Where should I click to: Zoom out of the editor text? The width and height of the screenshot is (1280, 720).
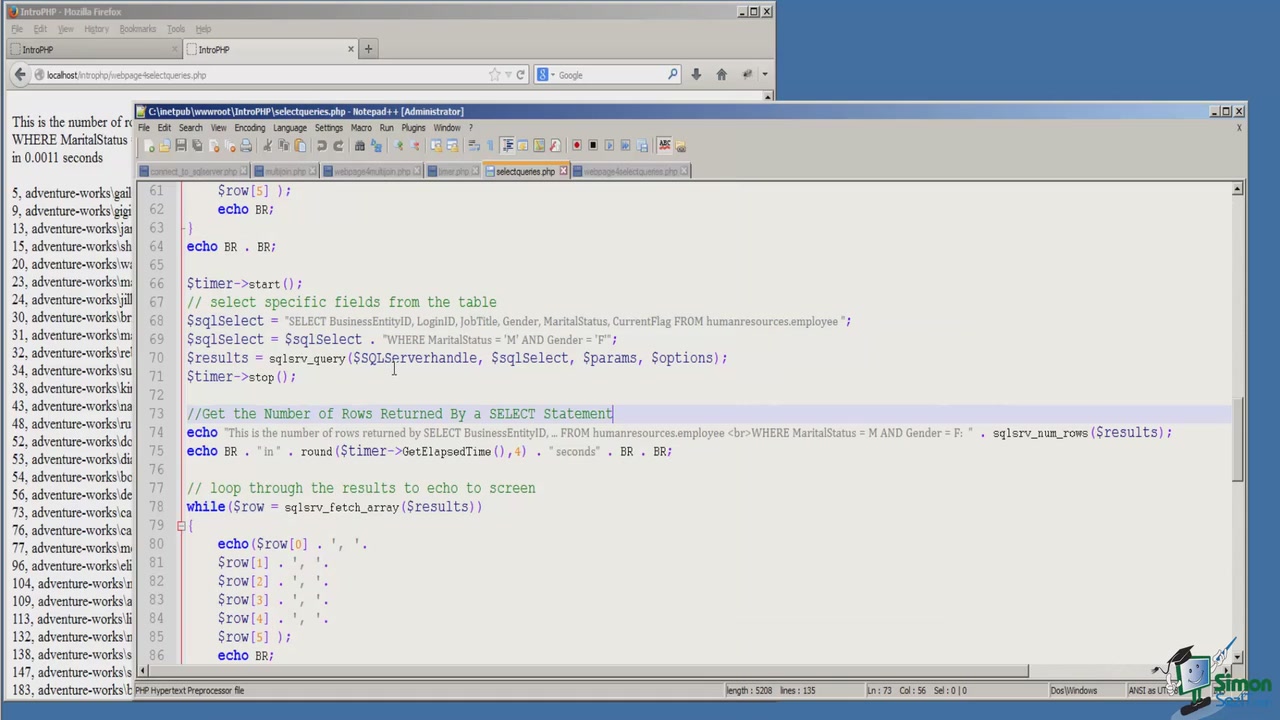[x=415, y=146]
